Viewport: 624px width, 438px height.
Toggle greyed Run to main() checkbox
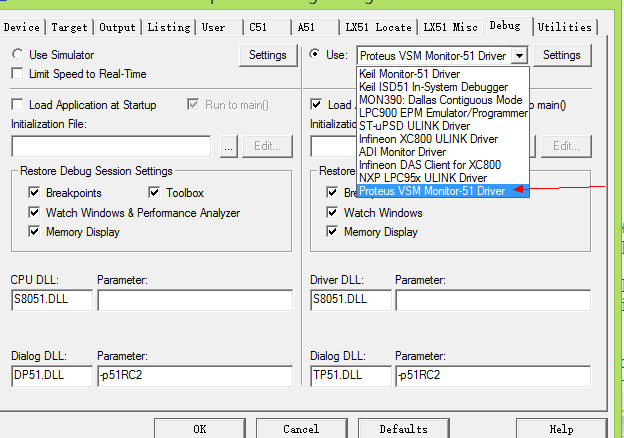[193, 105]
